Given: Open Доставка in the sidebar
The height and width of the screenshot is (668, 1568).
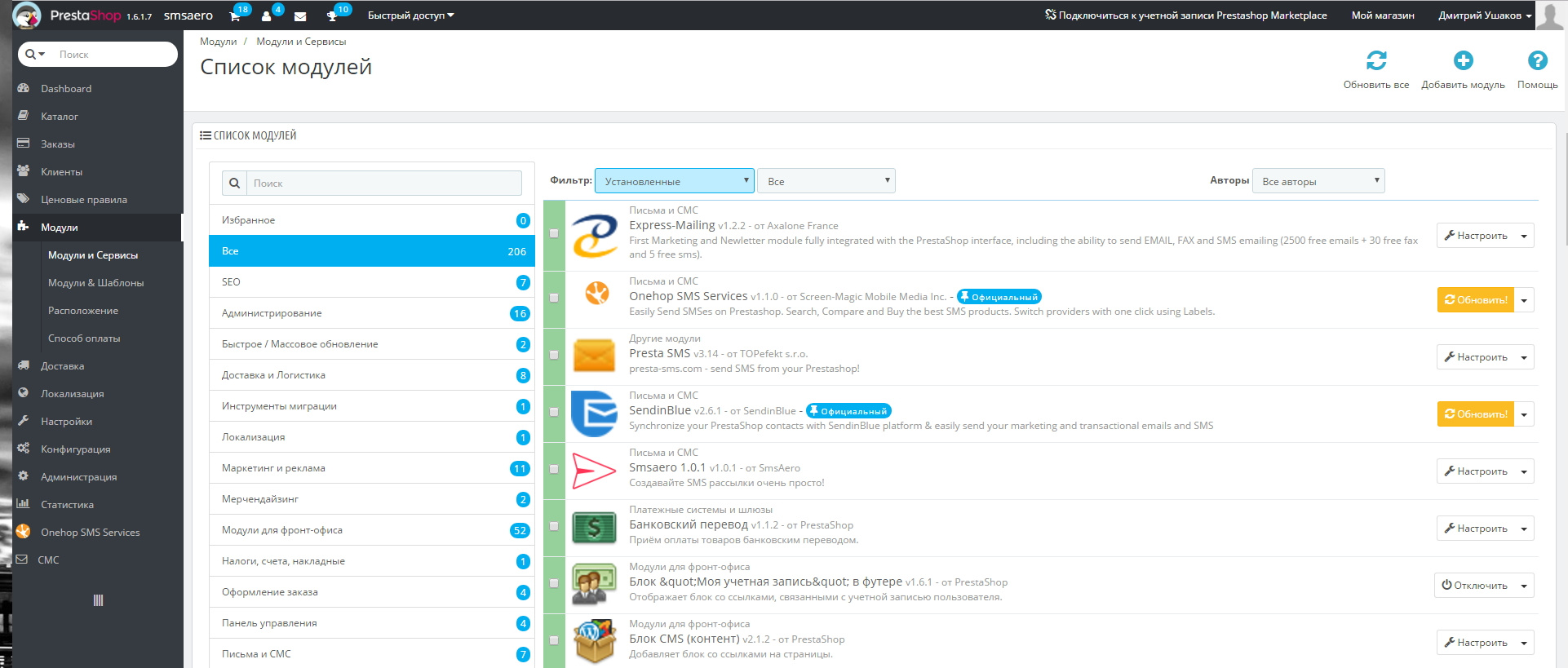Looking at the screenshot, I should tap(98, 366).
